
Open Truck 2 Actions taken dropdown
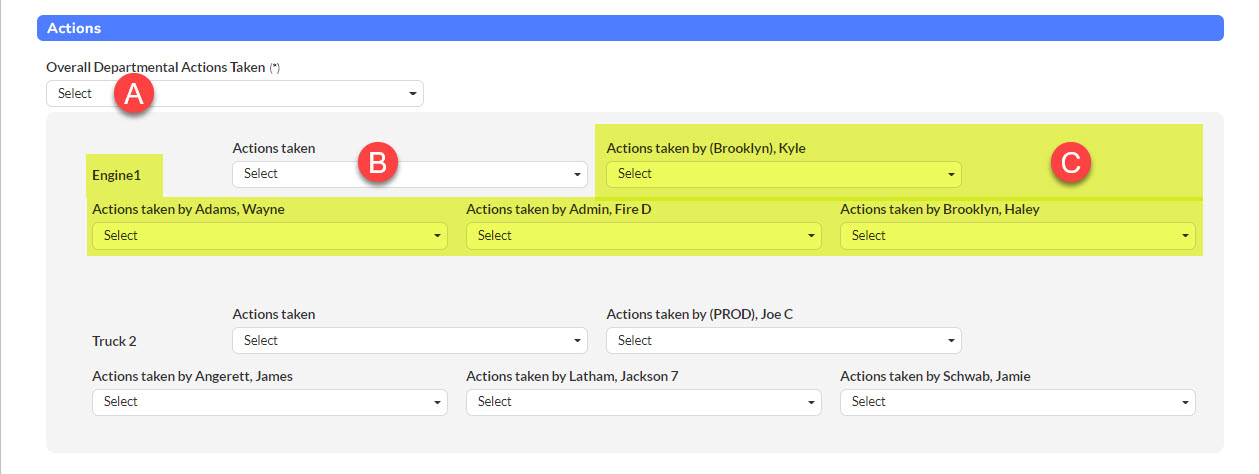(410, 341)
